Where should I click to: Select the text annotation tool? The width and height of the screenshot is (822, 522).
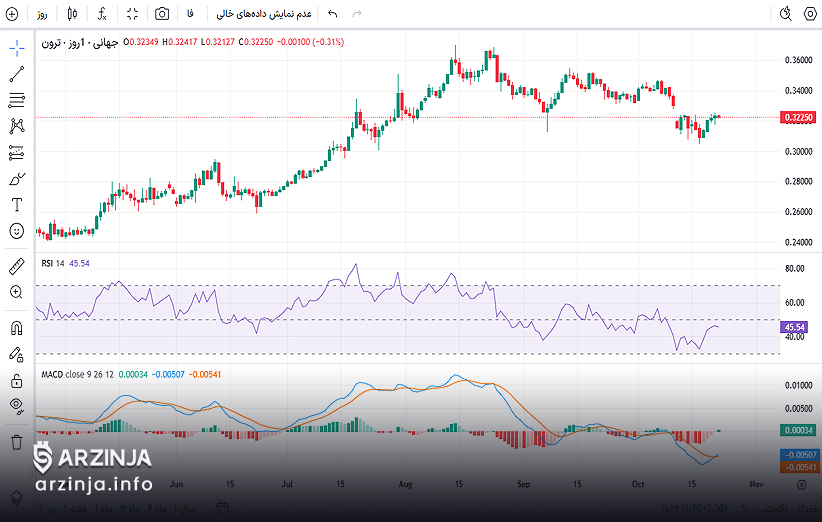click(16, 205)
